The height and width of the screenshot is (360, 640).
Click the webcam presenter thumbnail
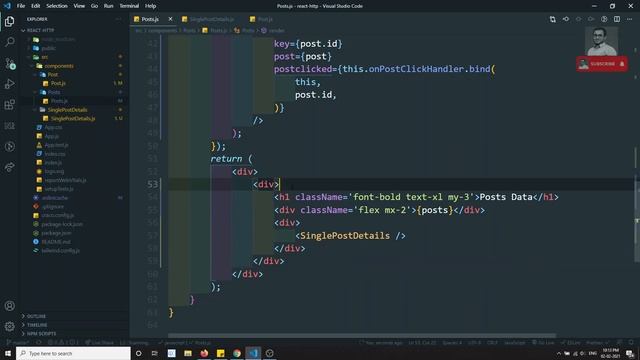pos(601,42)
